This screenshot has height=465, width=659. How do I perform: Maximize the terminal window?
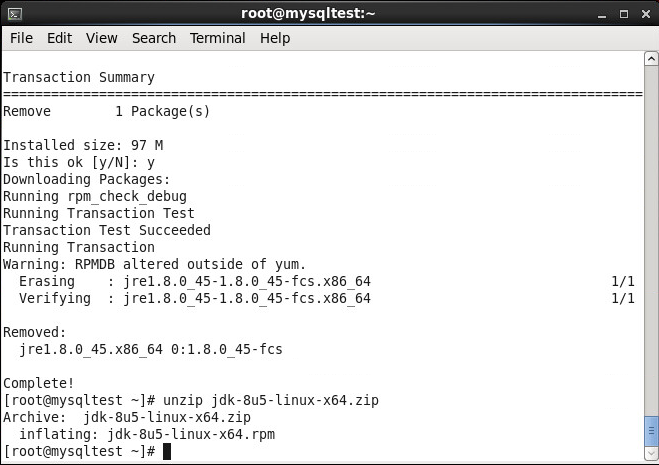(x=624, y=14)
